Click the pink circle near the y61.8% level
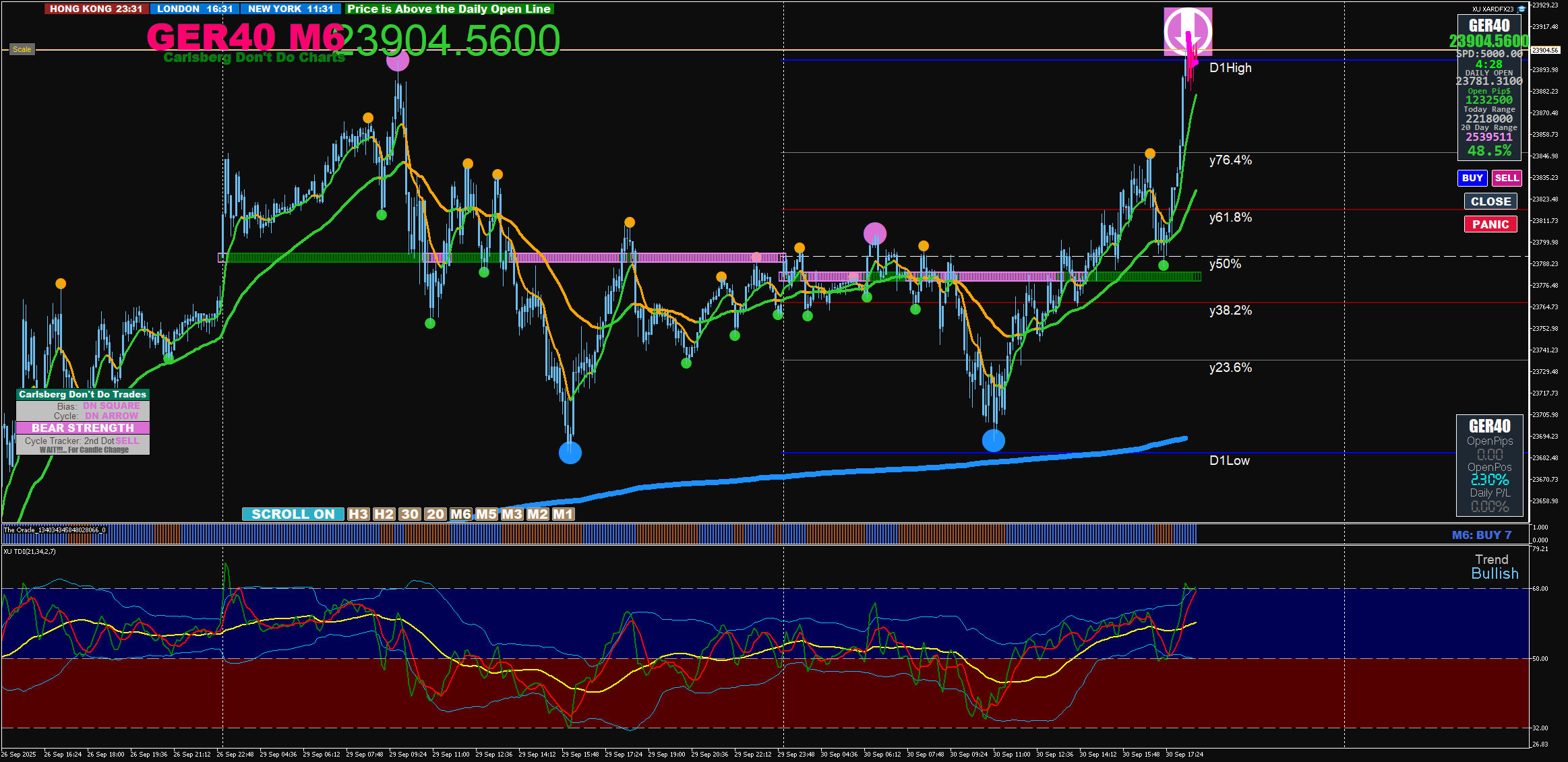The image size is (1568, 762). (x=875, y=234)
